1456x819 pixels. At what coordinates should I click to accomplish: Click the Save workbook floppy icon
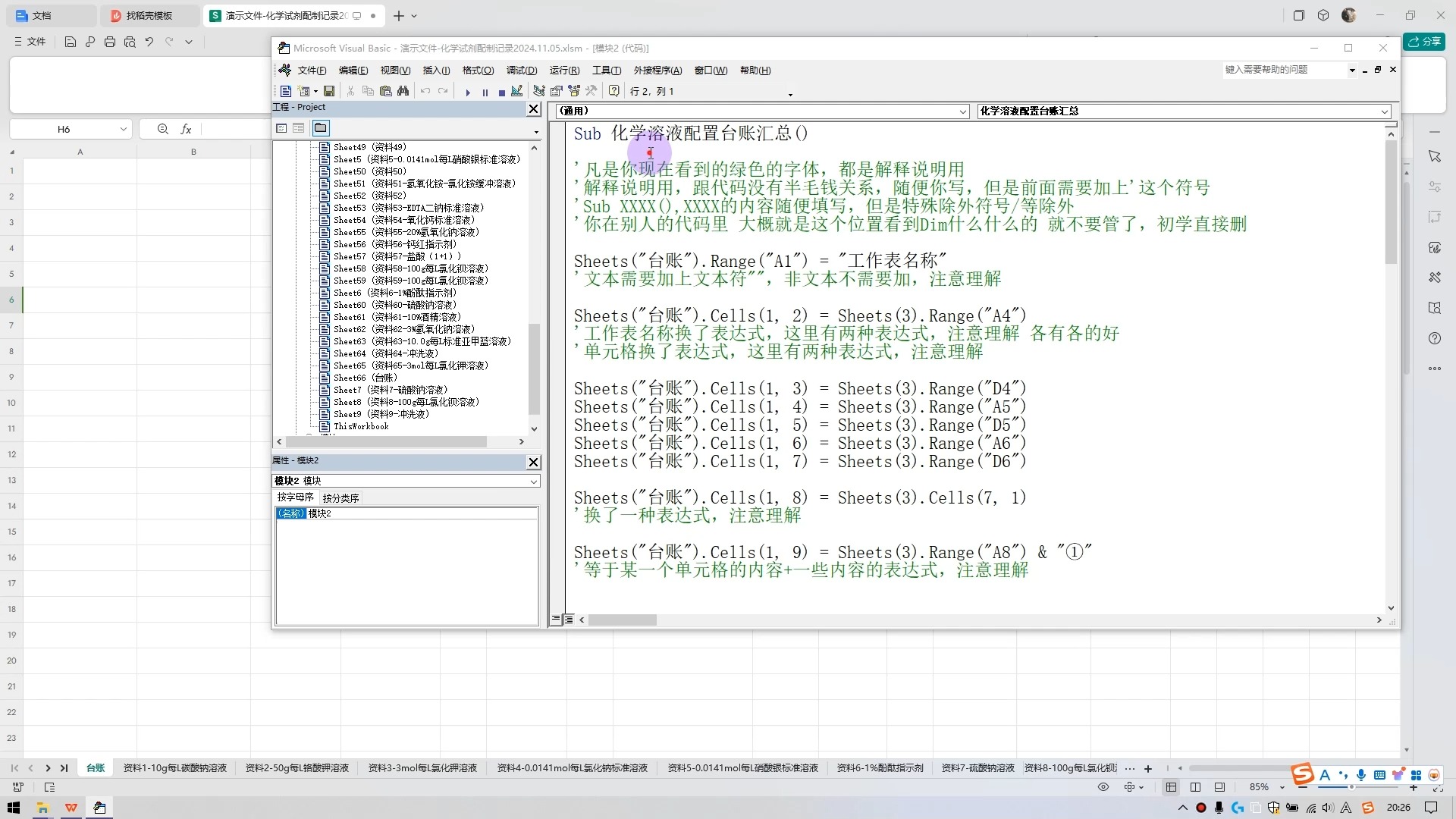tap(329, 92)
